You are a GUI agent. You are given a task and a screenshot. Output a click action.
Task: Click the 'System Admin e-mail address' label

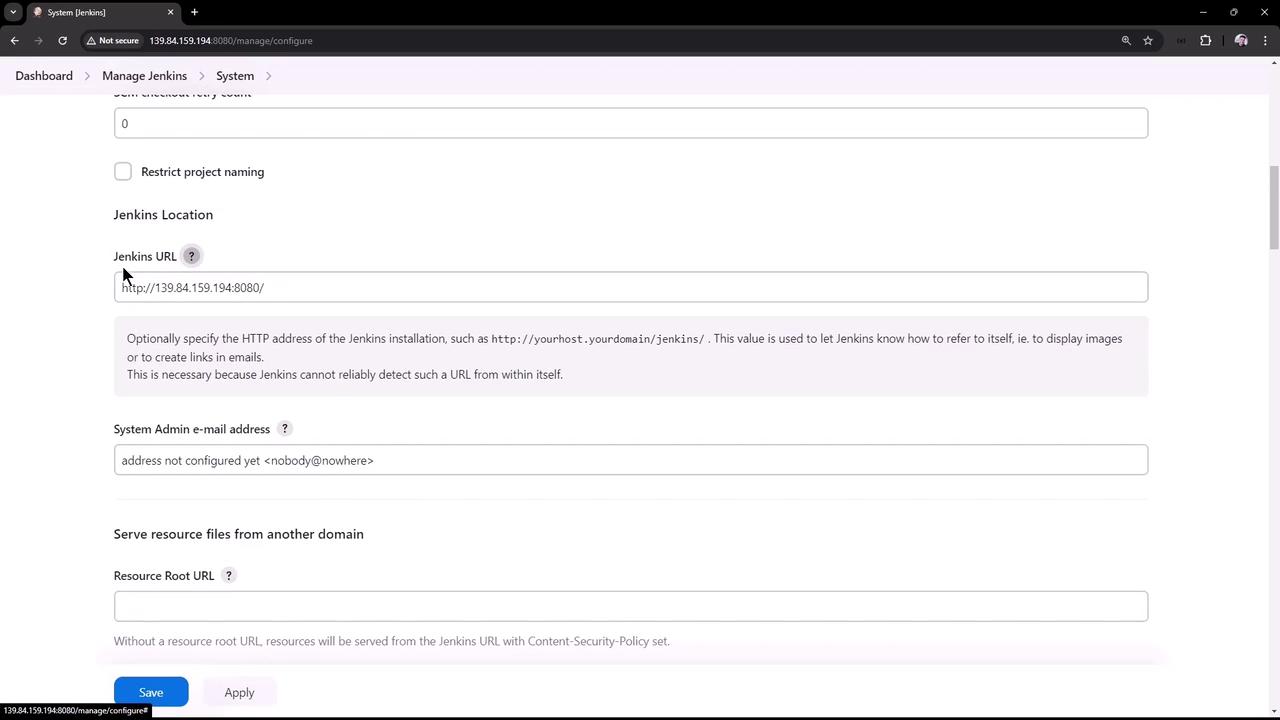pyautogui.click(x=192, y=429)
